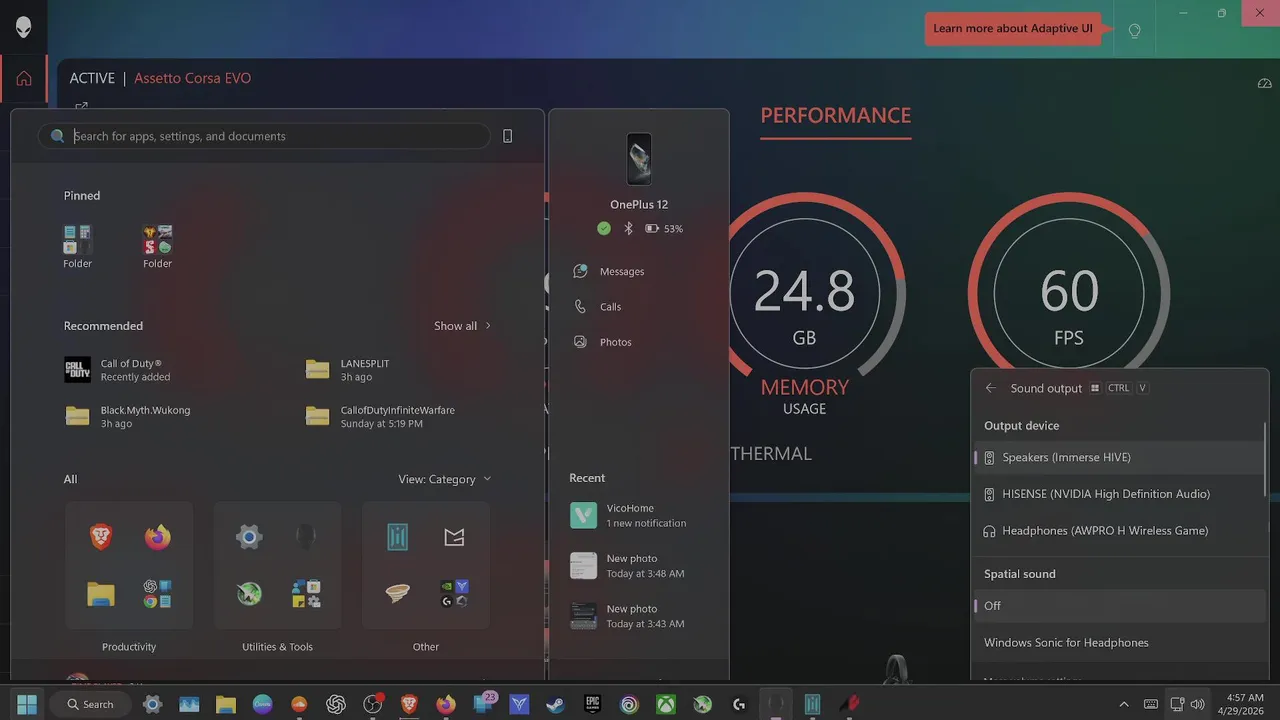
Task: Open Steam from the taskbar
Action: point(555,704)
